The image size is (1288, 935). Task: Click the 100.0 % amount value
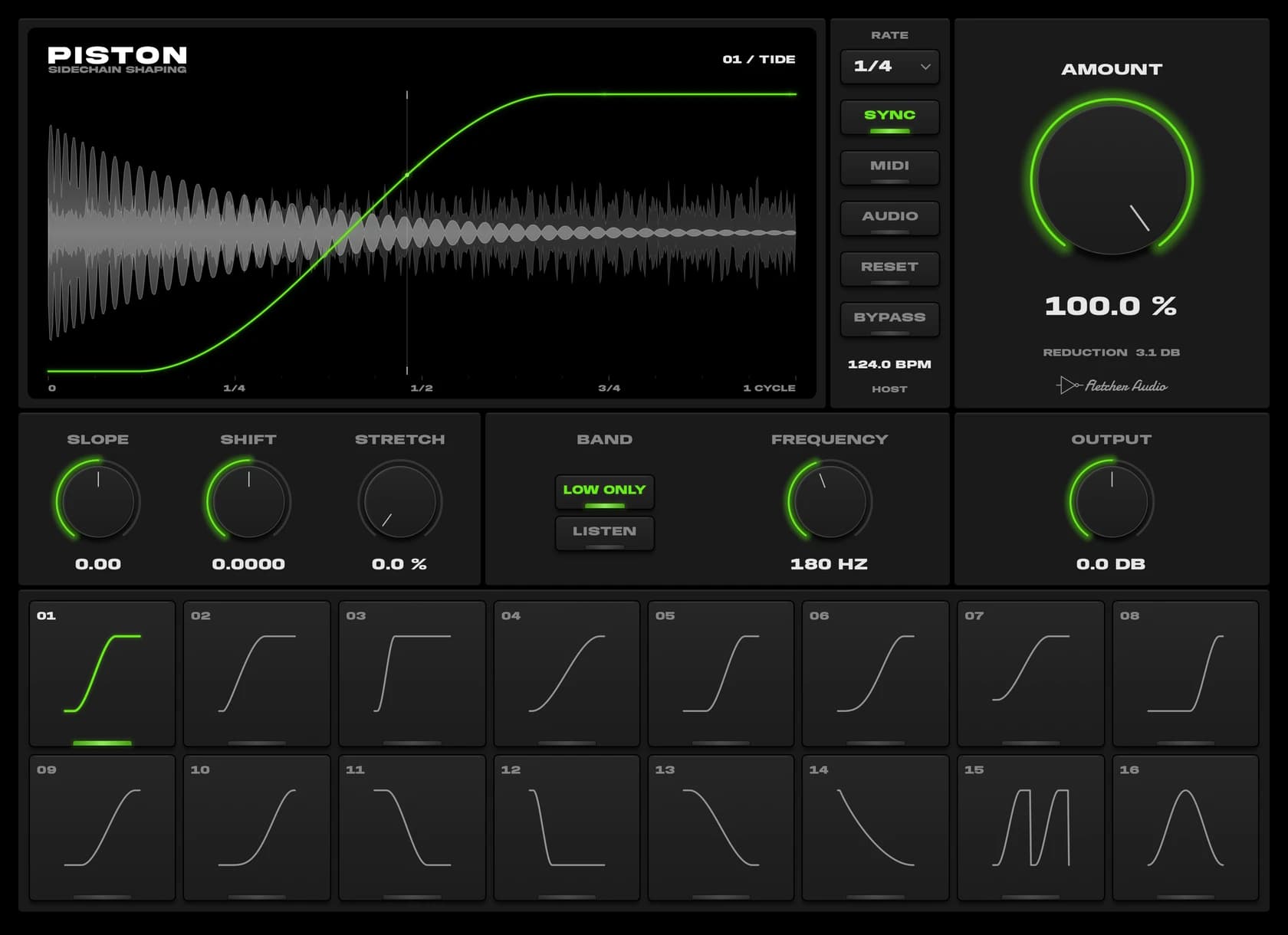tap(1111, 306)
